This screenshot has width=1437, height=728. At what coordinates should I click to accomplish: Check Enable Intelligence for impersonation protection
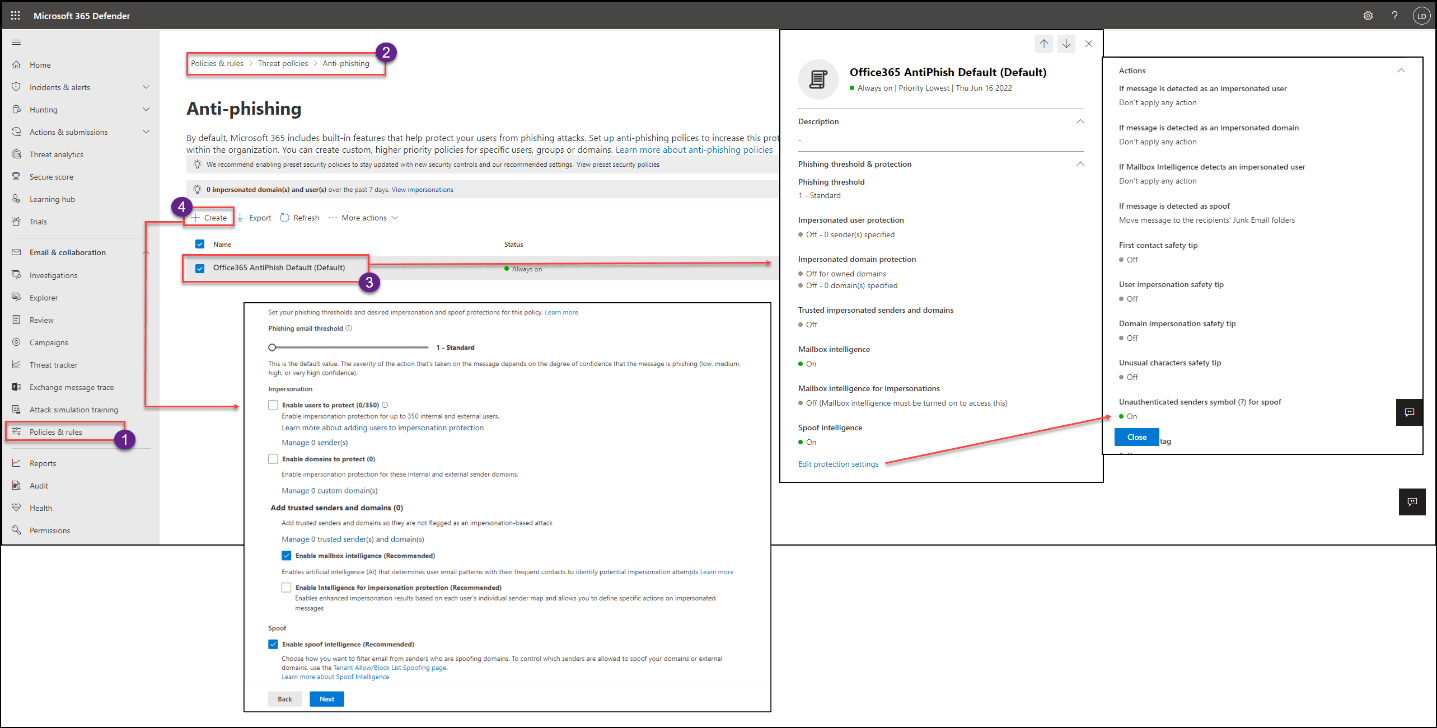287,587
